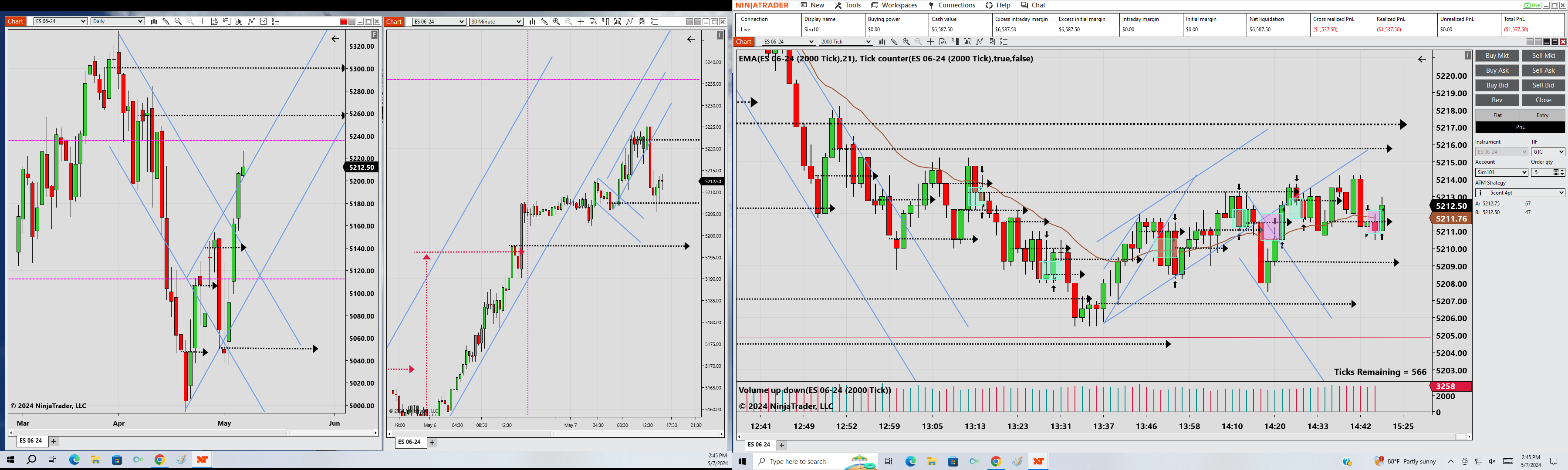Toggle the F button on 2000 Tick chart

point(1467,55)
